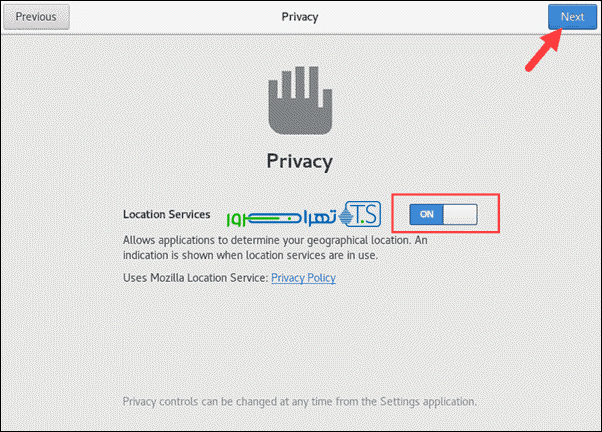The image size is (602, 432).
Task: Toggle the Location Services switch off
Action: [443, 214]
